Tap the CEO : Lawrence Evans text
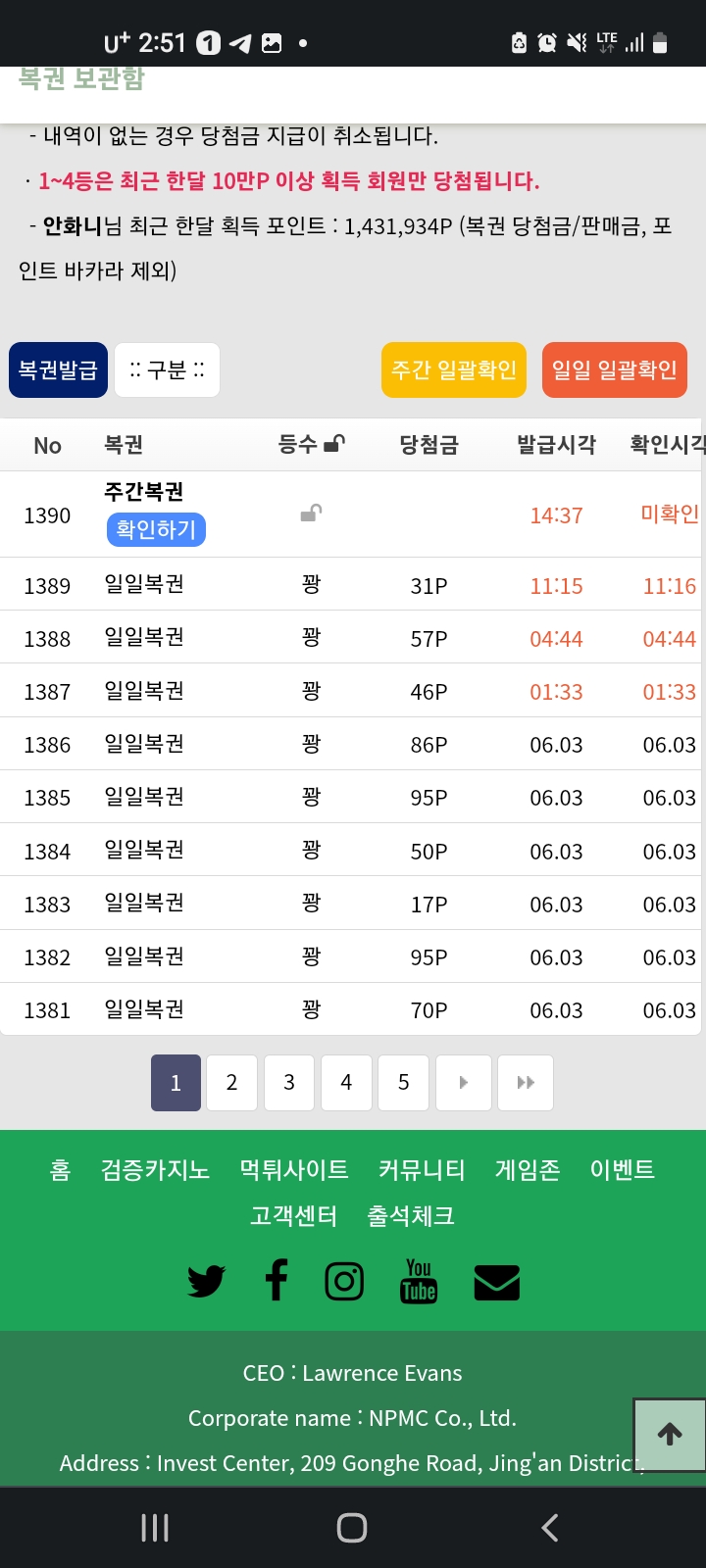 click(x=352, y=1373)
